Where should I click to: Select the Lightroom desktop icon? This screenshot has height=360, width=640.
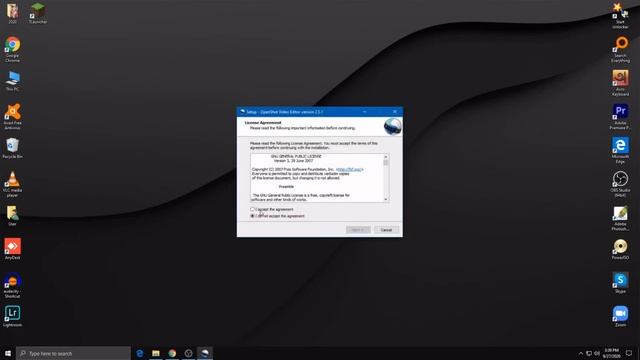click(13, 316)
